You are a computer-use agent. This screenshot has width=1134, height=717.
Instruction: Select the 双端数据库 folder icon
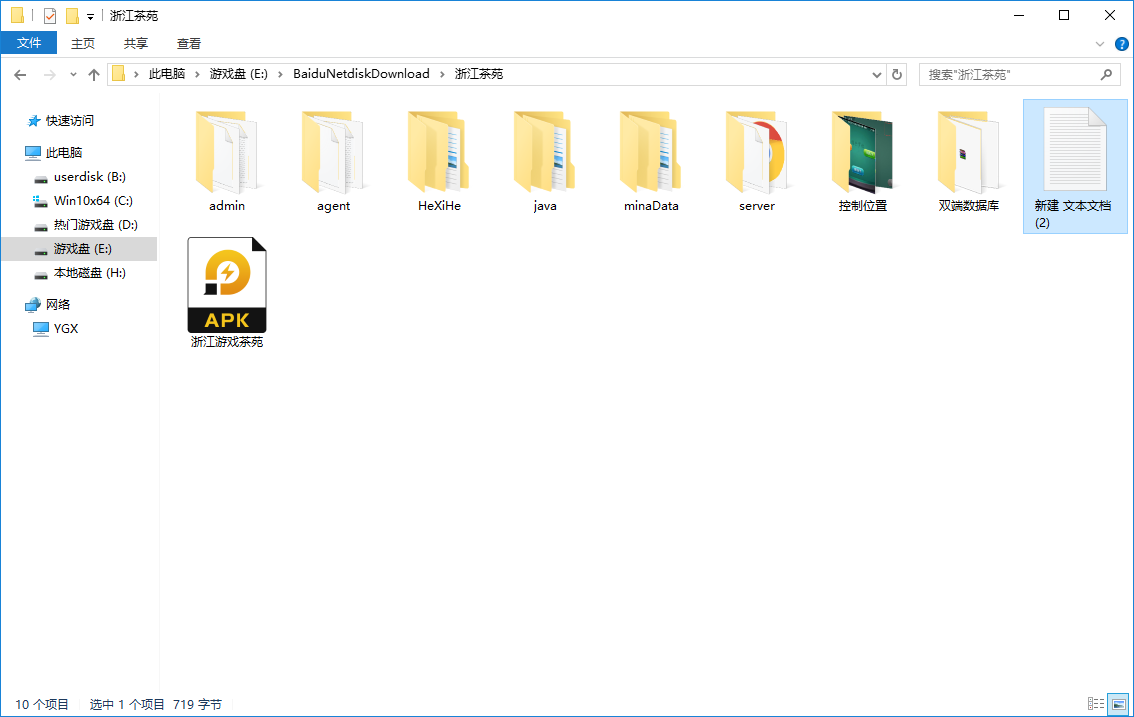(x=968, y=151)
